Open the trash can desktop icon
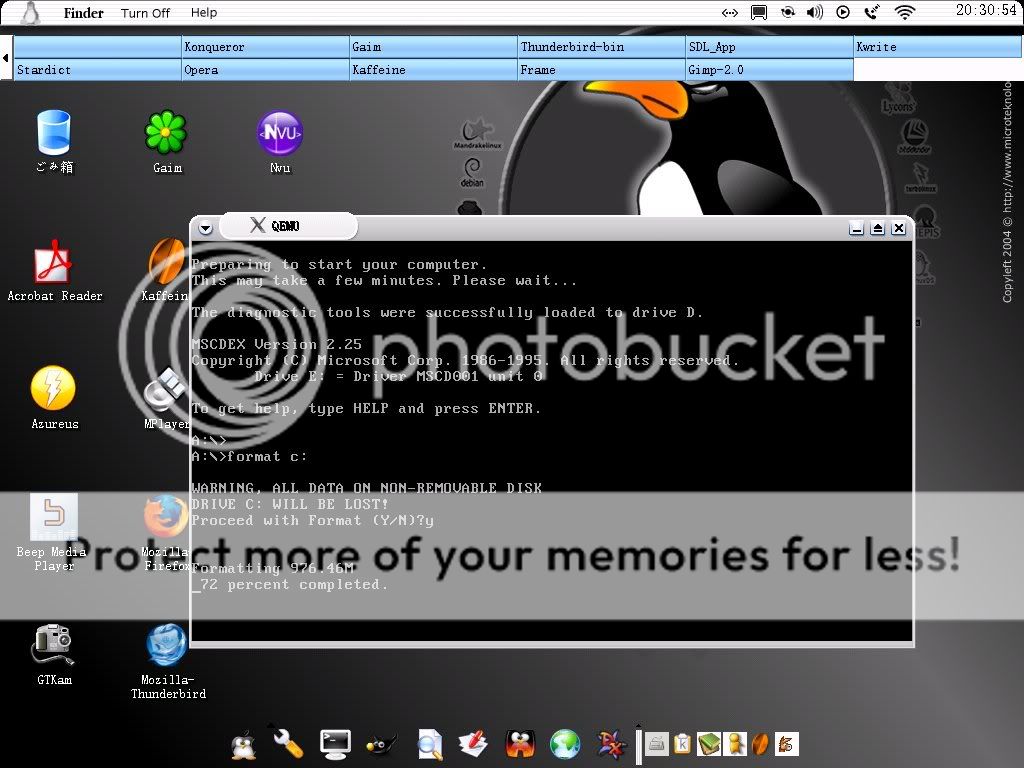 tap(54, 133)
